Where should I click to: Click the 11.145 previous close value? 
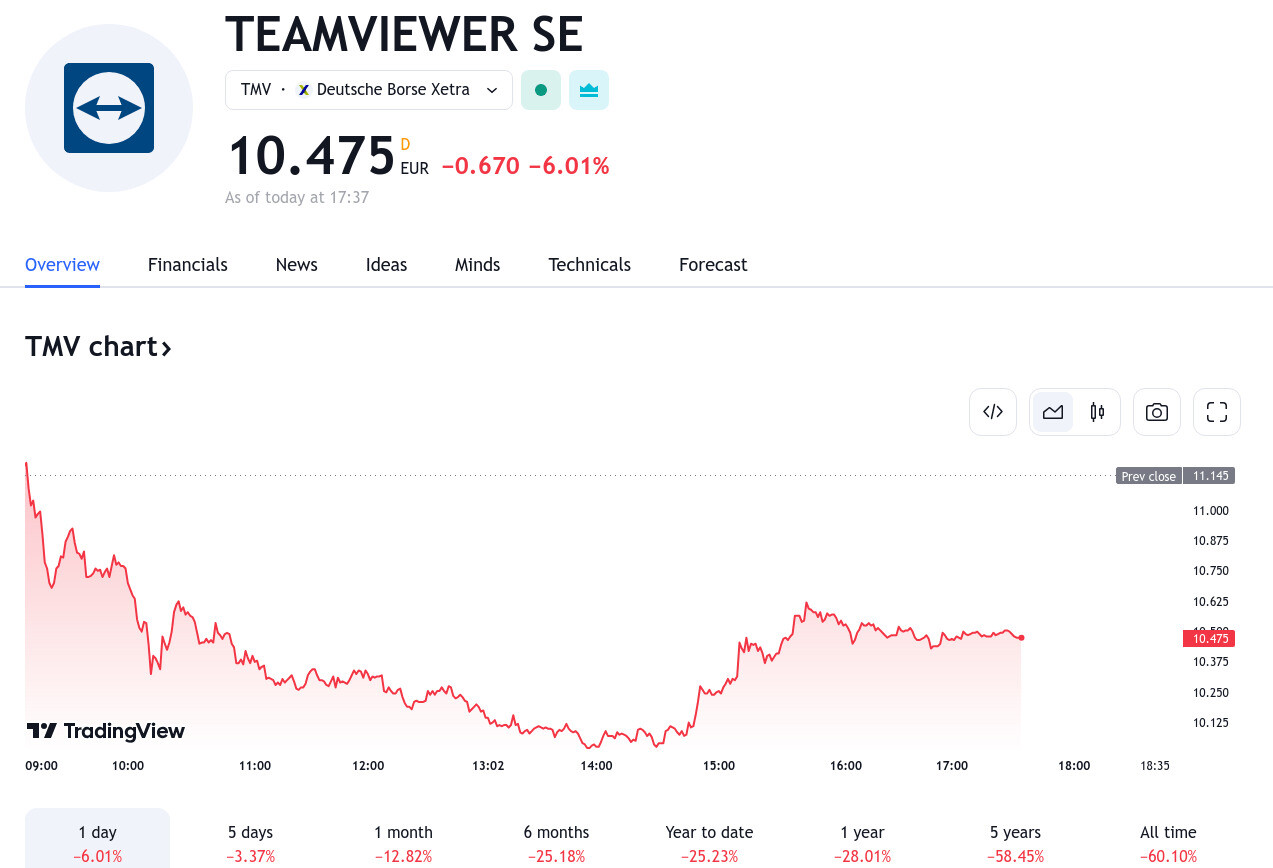pos(1210,476)
